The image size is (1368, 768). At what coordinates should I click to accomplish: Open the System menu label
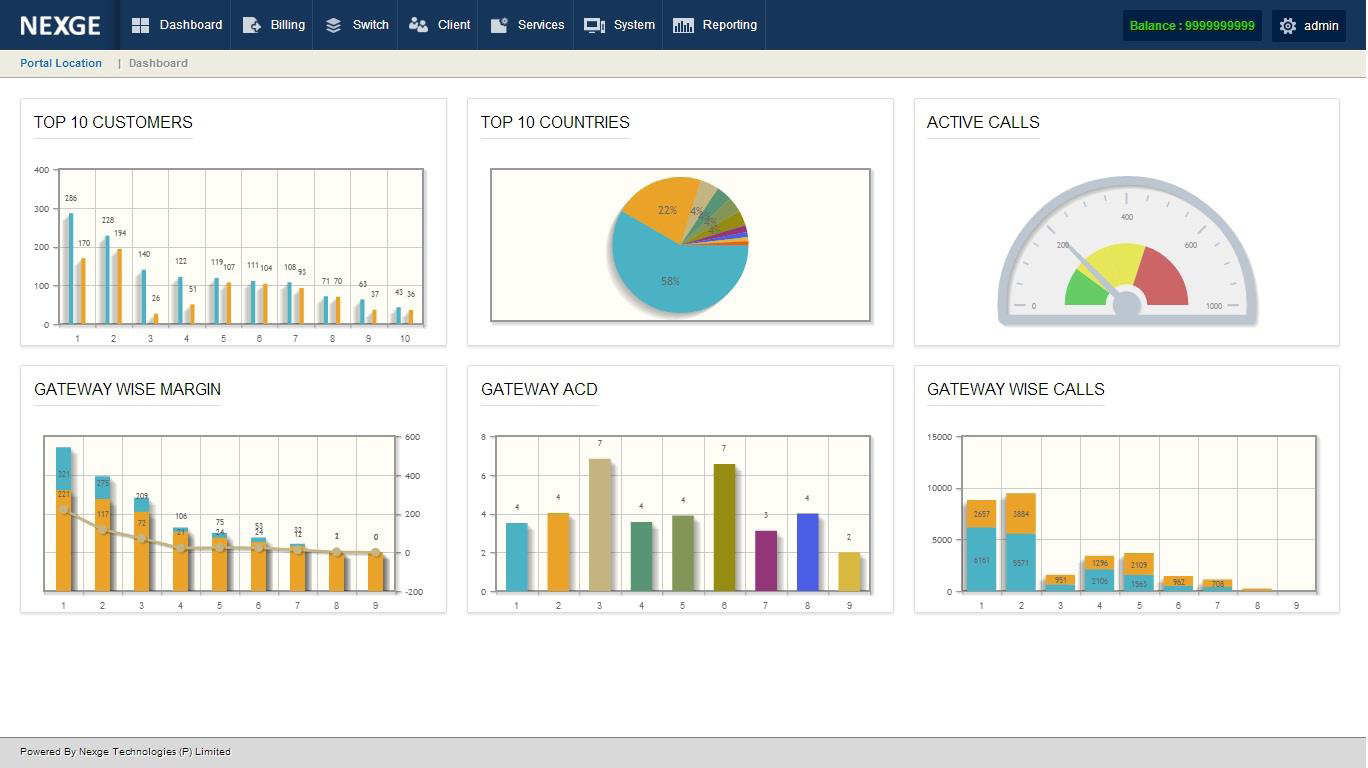(x=635, y=25)
